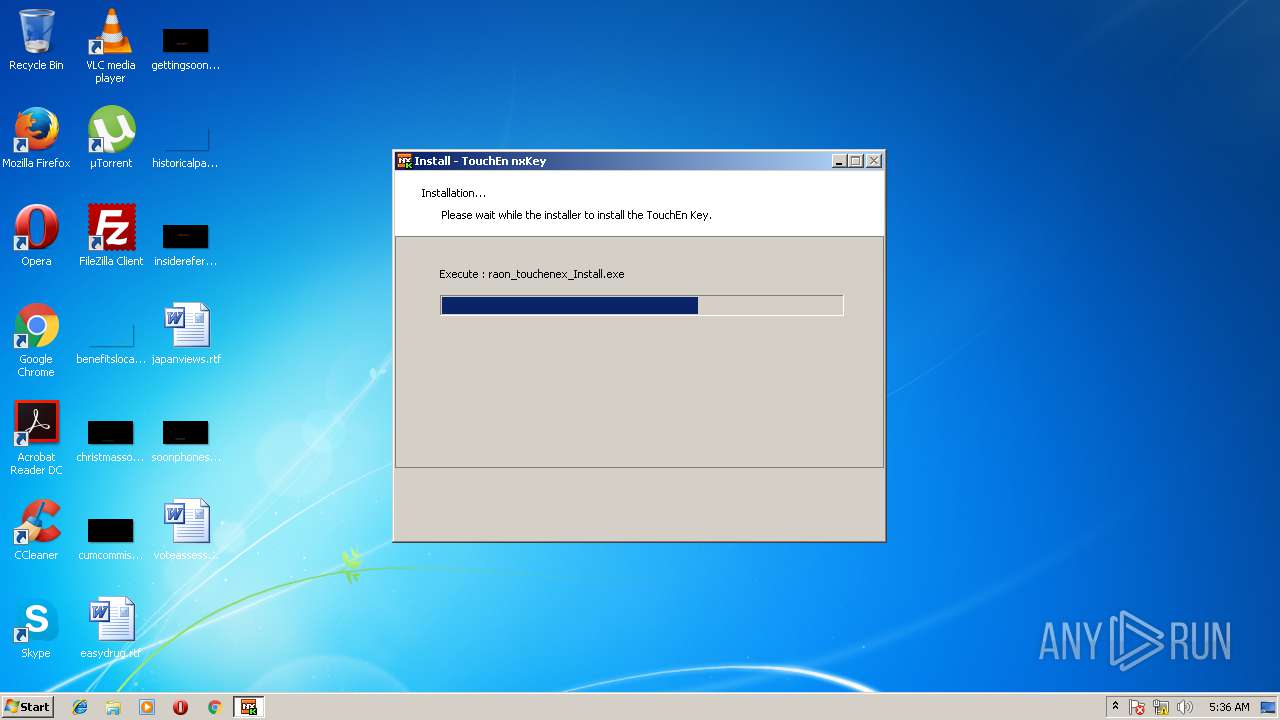Launch µTorrent desktop shortcut
Image resolution: width=1280 pixels, height=720 pixels.
111,138
